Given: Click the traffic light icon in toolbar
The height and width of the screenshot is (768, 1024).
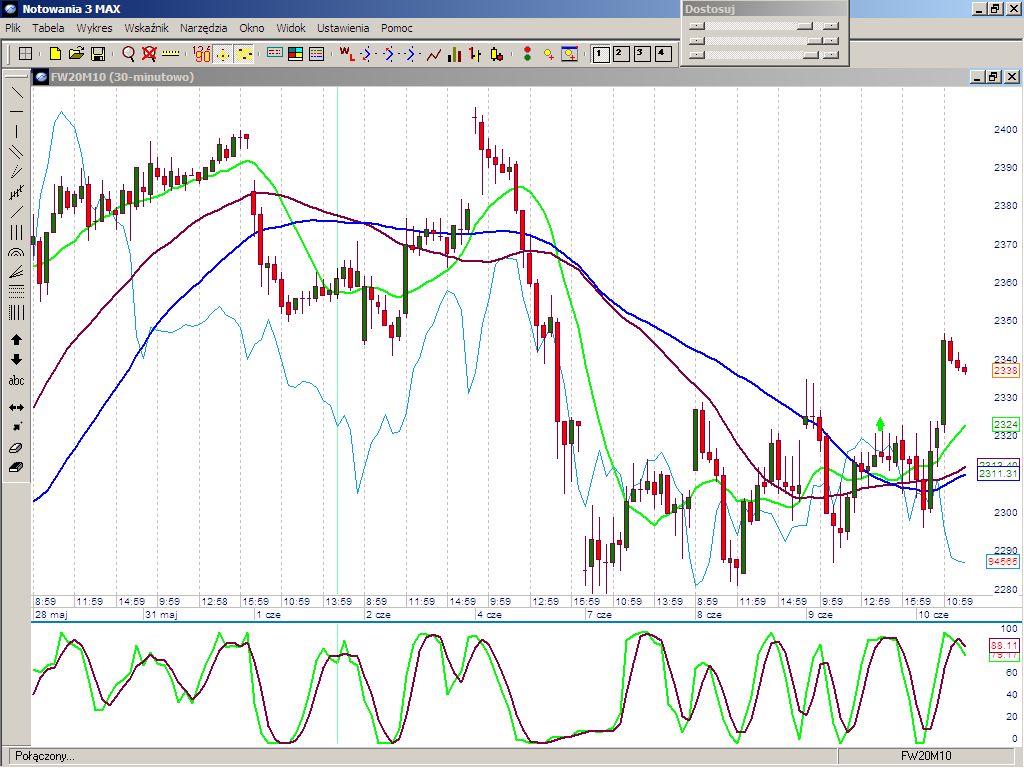Looking at the screenshot, I should tap(527, 54).
